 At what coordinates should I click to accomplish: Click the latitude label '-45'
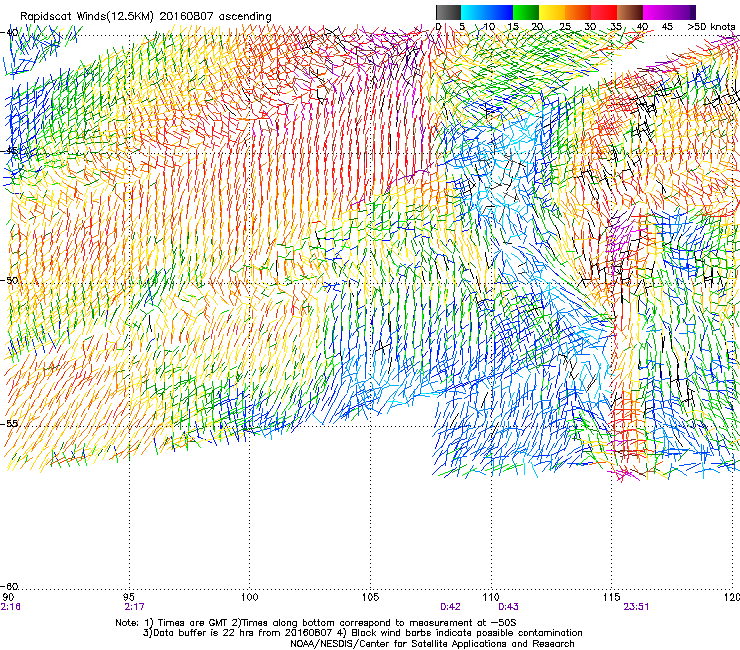(9, 152)
